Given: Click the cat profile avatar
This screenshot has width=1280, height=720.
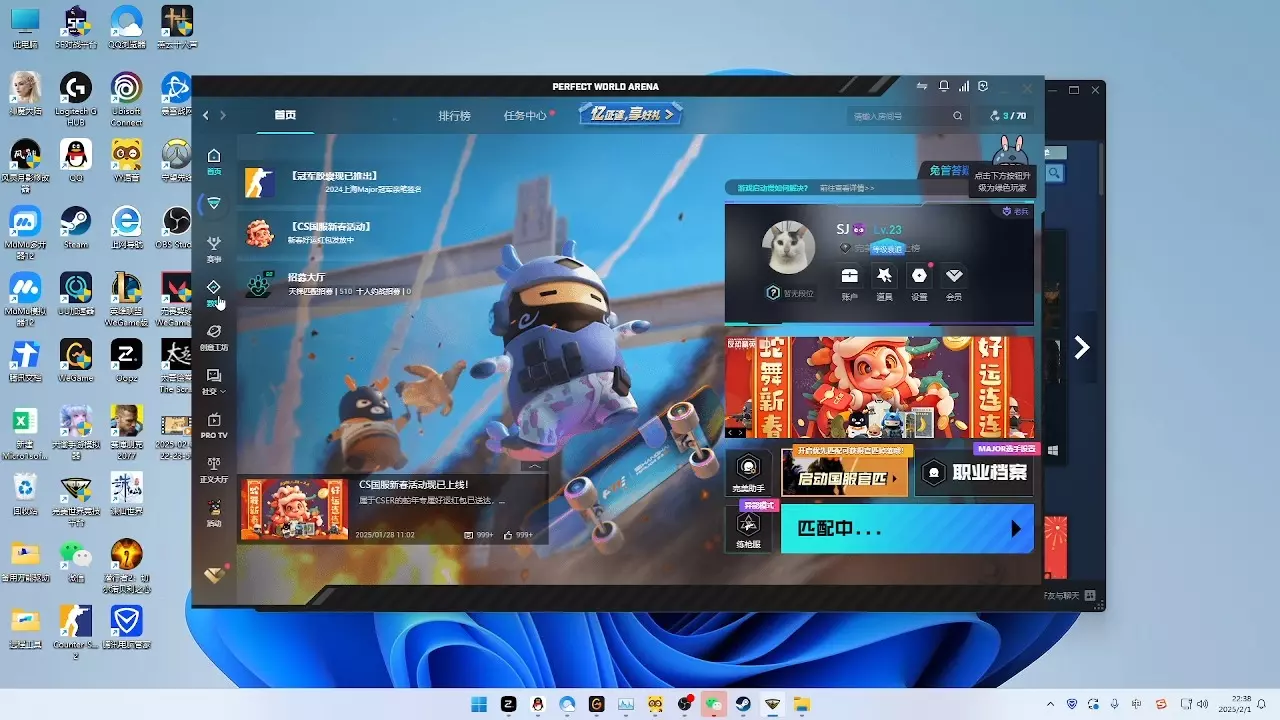Looking at the screenshot, I should pos(788,246).
